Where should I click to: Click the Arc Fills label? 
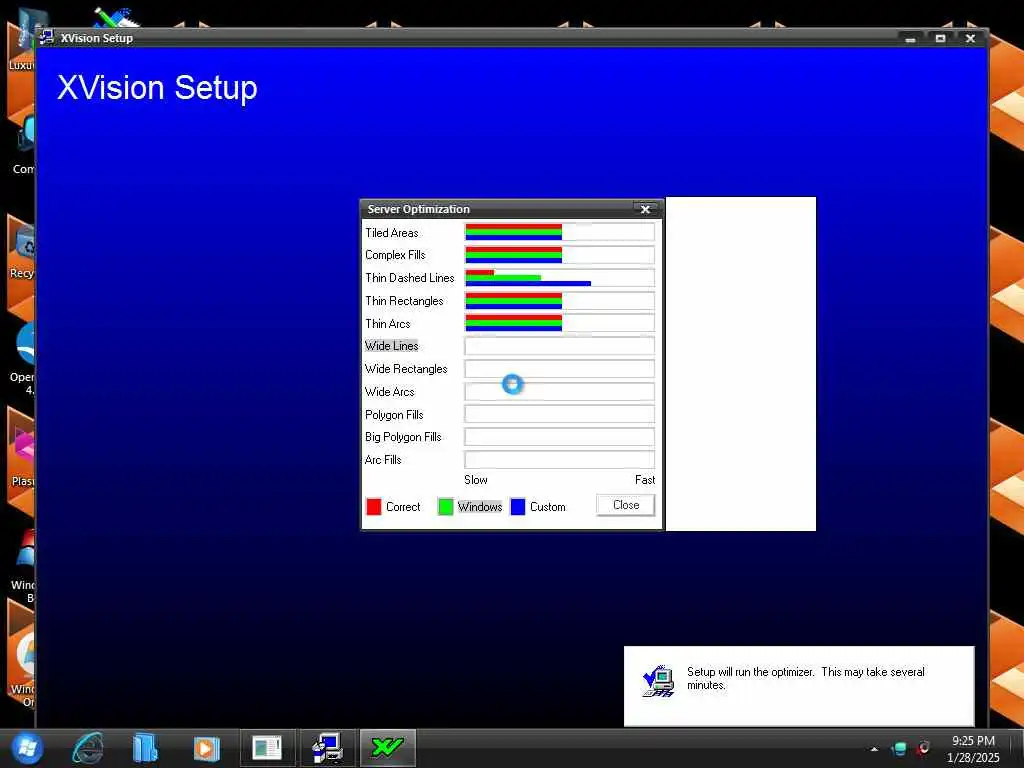coord(383,460)
